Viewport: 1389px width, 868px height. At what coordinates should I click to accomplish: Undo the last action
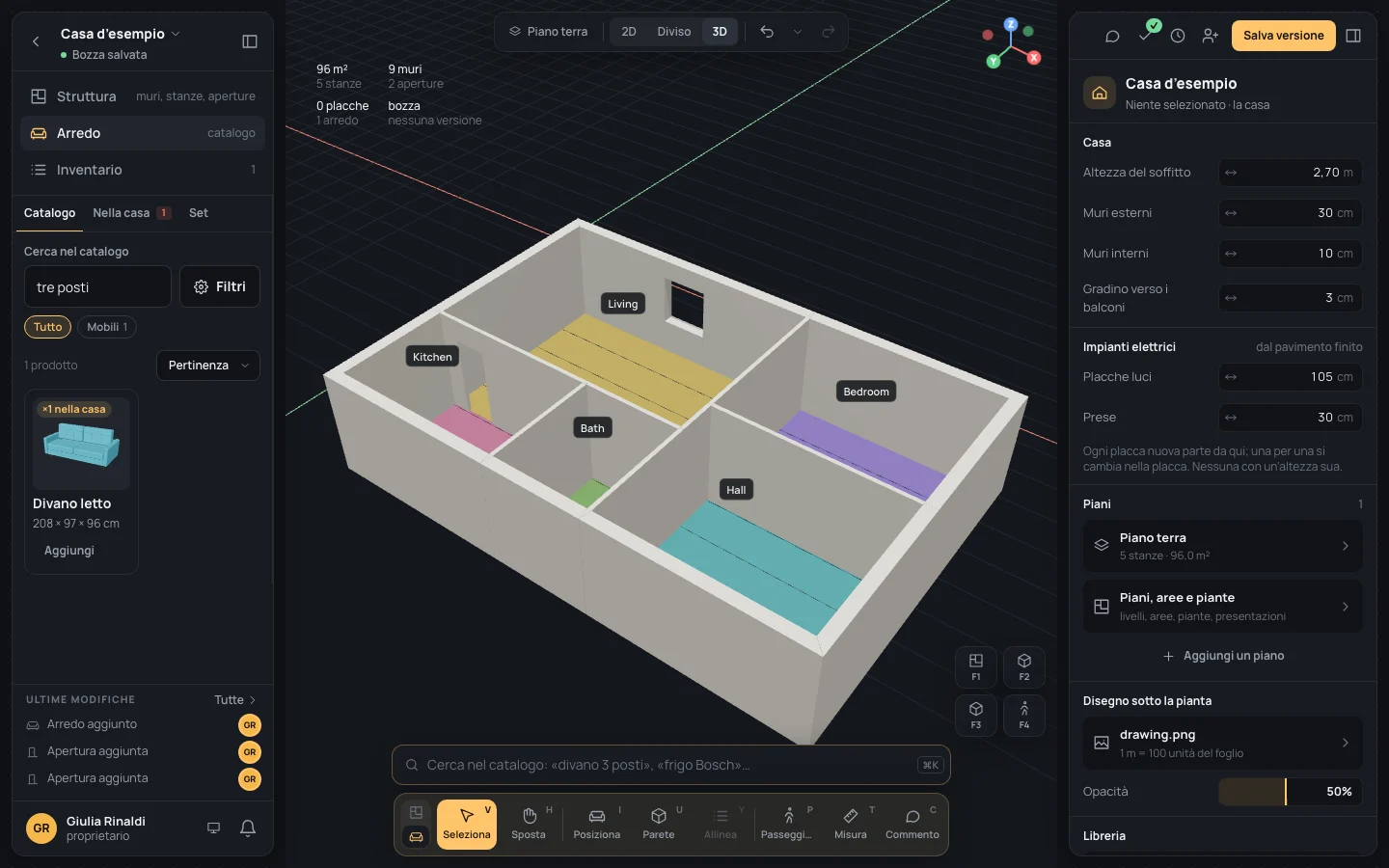click(x=767, y=32)
